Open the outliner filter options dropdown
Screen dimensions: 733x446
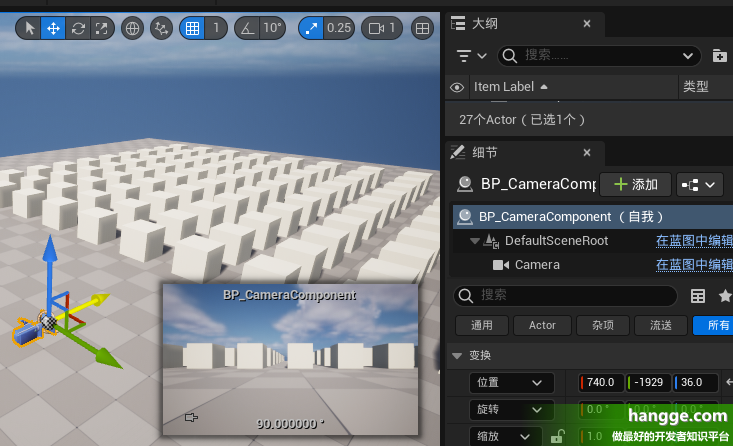[x=471, y=56]
